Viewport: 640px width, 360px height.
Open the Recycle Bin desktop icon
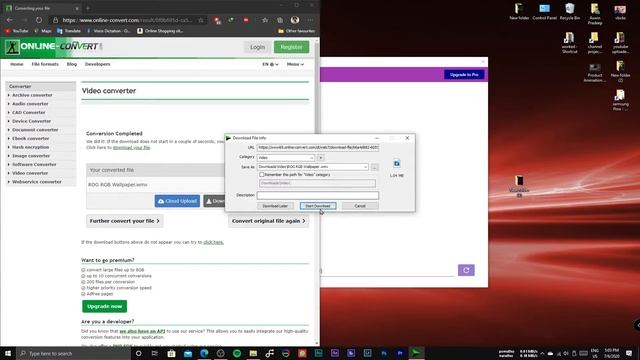(x=570, y=11)
